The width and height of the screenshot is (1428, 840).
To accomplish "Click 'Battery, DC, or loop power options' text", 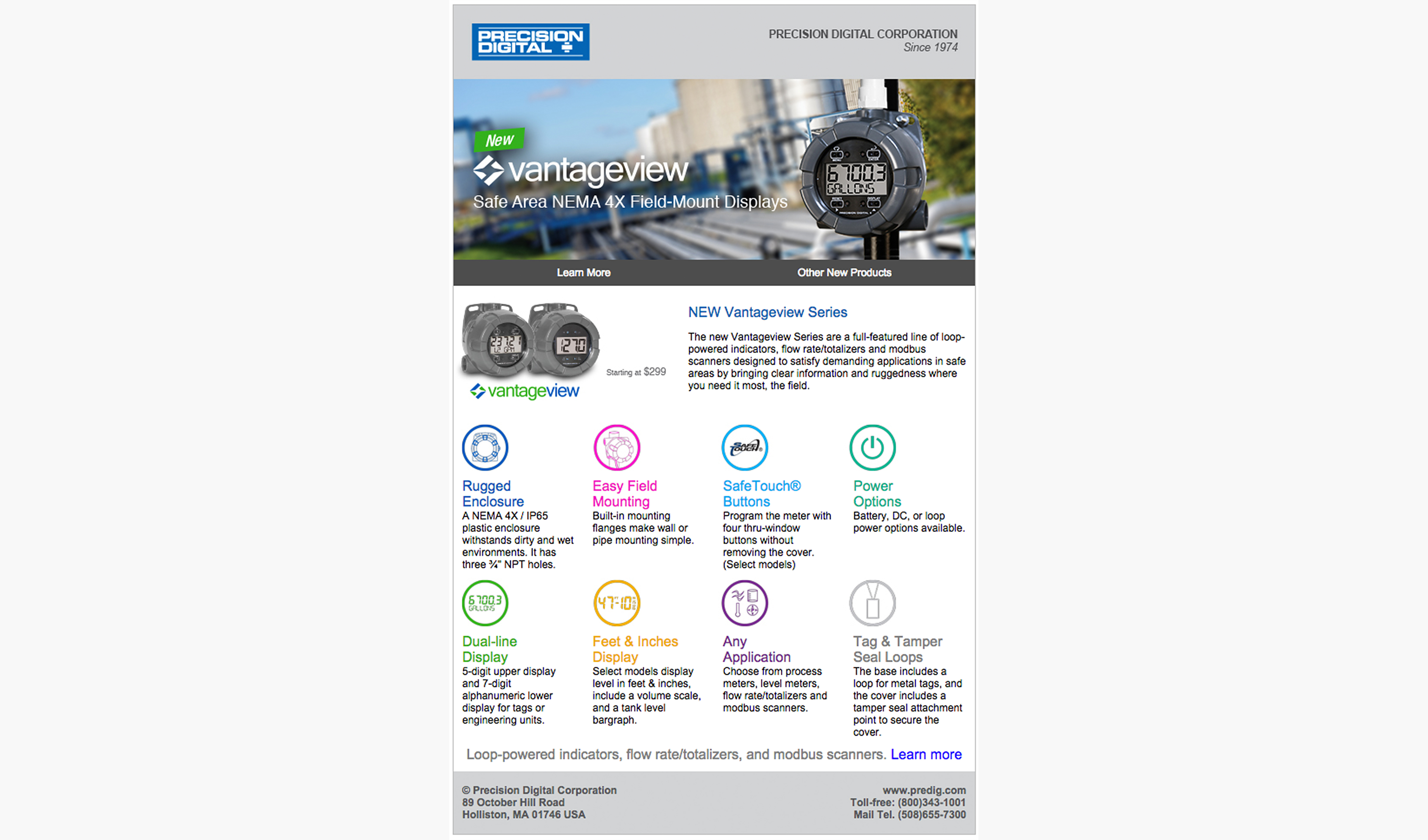I will click(909, 522).
